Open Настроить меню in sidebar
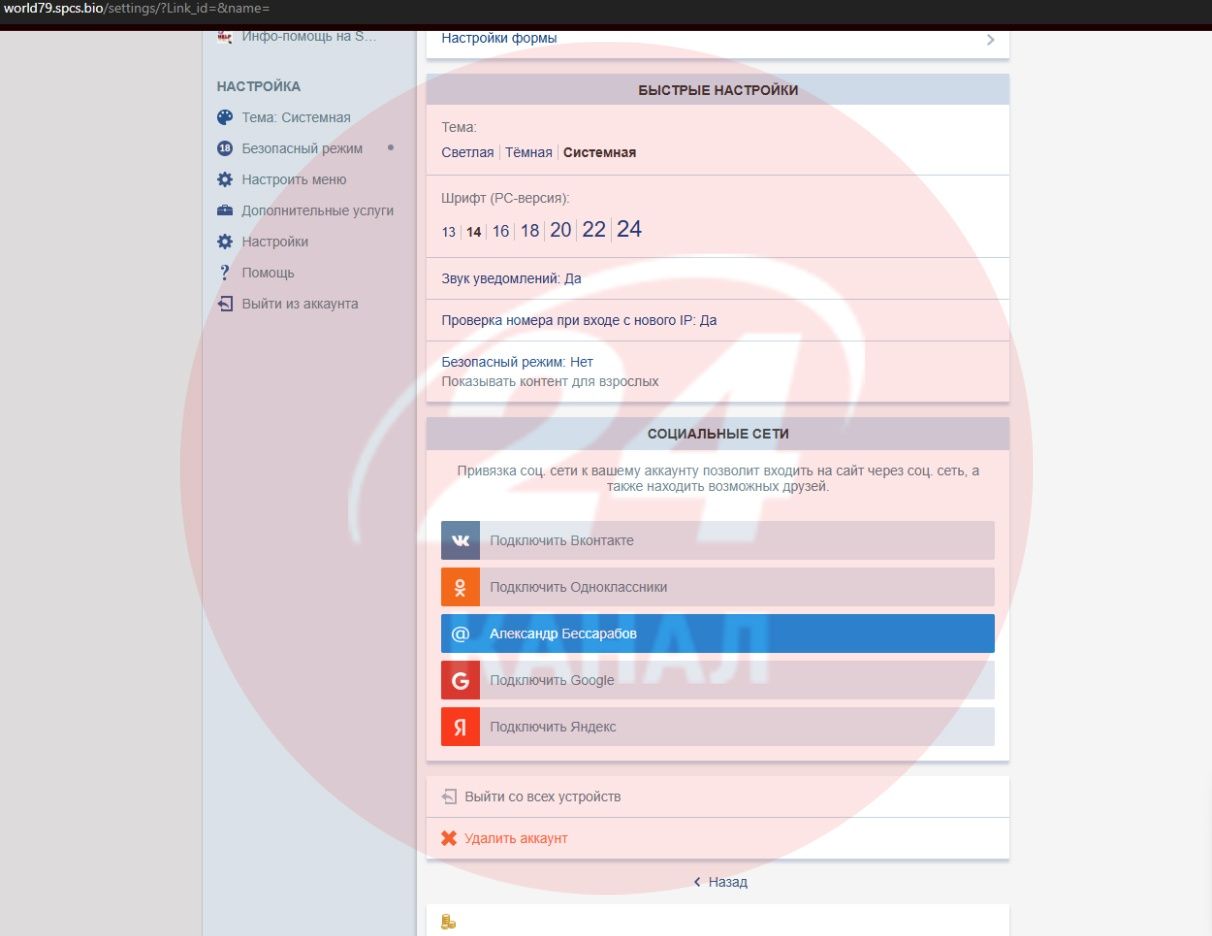This screenshot has height=936, width=1212. click(x=294, y=180)
